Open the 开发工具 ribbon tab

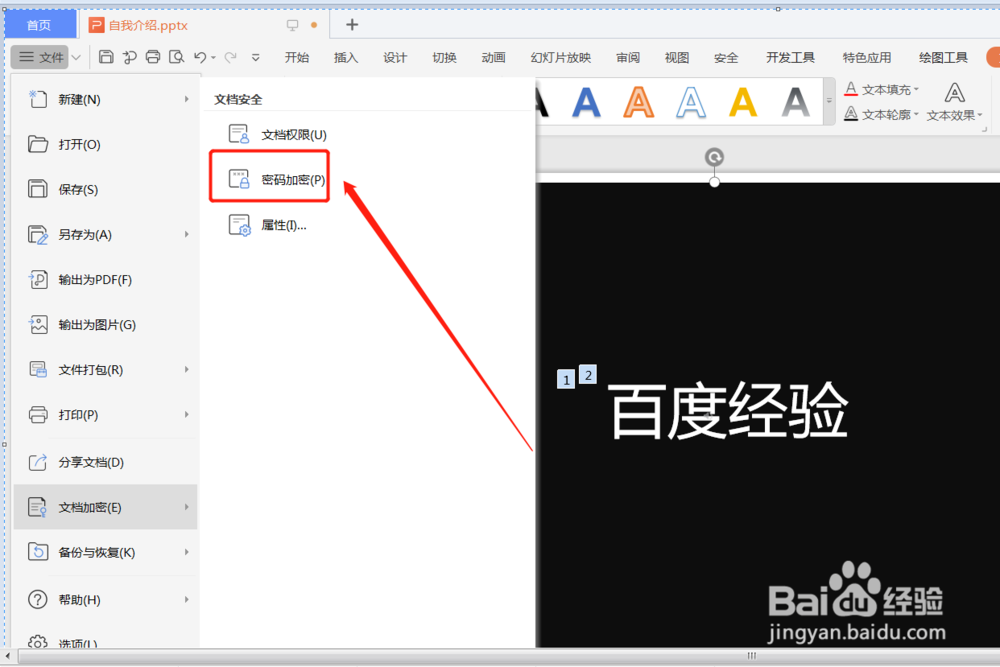tap(791, 57)
